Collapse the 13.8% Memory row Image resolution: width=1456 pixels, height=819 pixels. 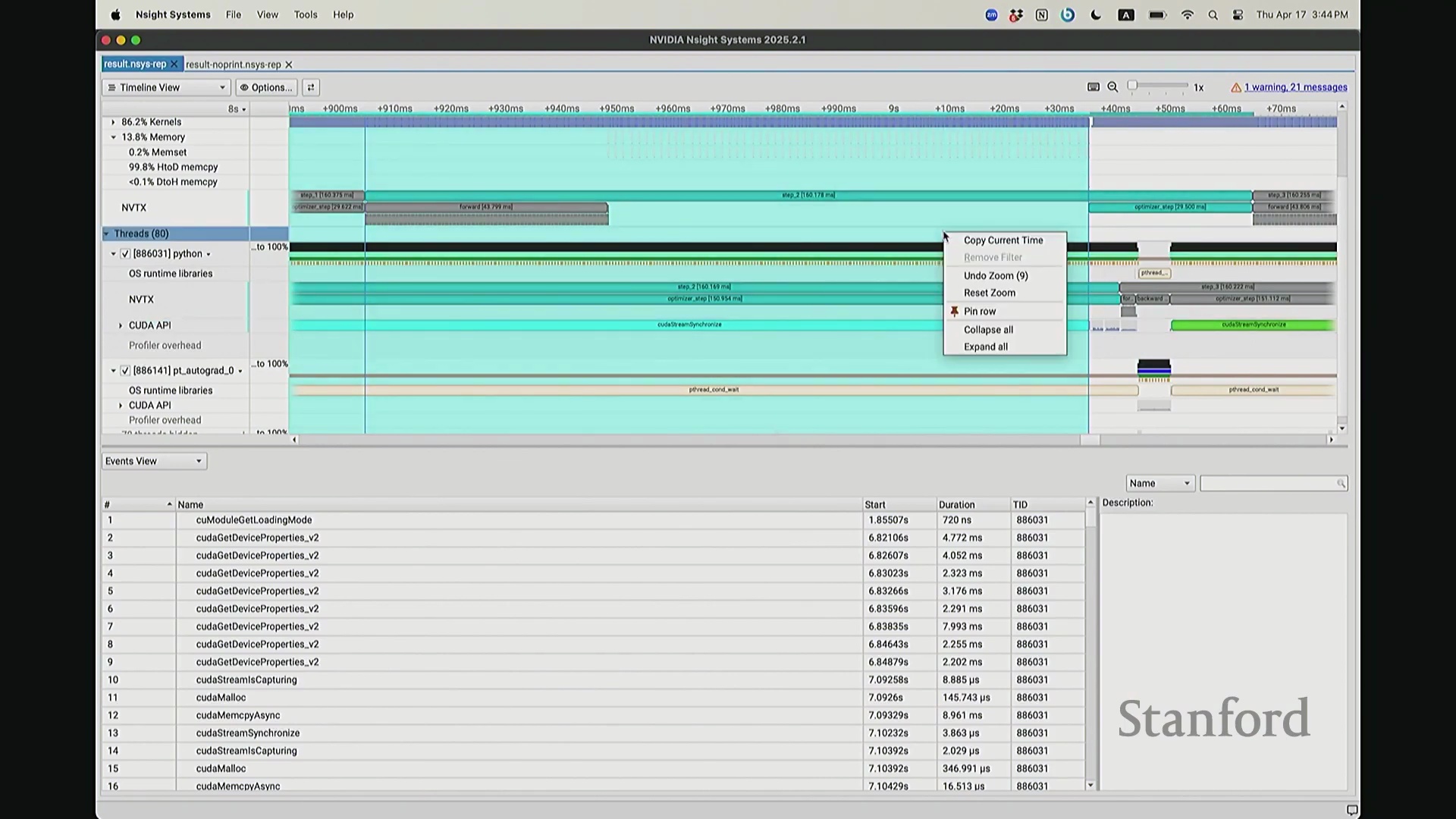pos(114,137)
